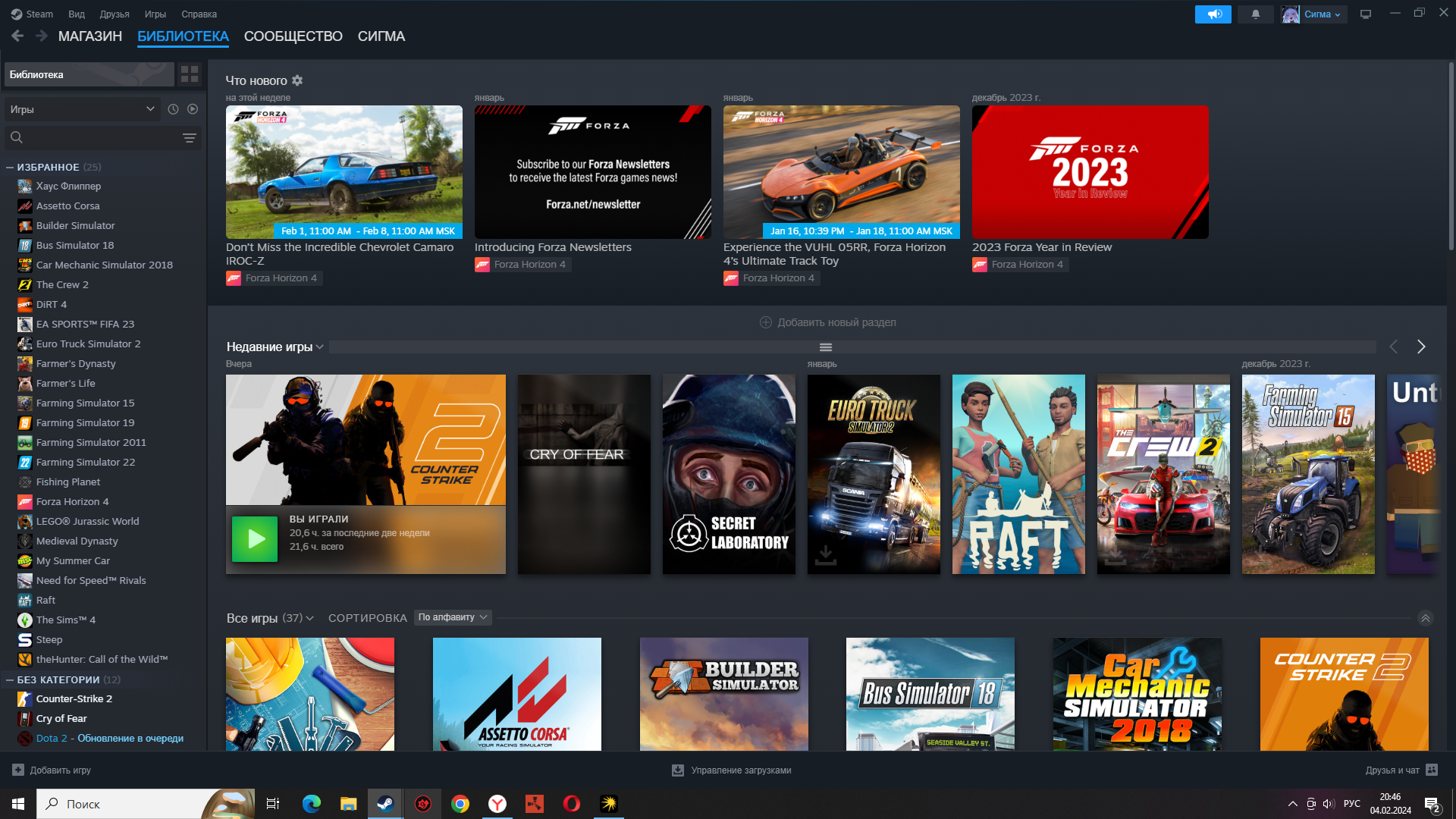Collapse the ИЗБРАННОЕ category
This screenshot has width=1456, height=819.
pos(10,167)
